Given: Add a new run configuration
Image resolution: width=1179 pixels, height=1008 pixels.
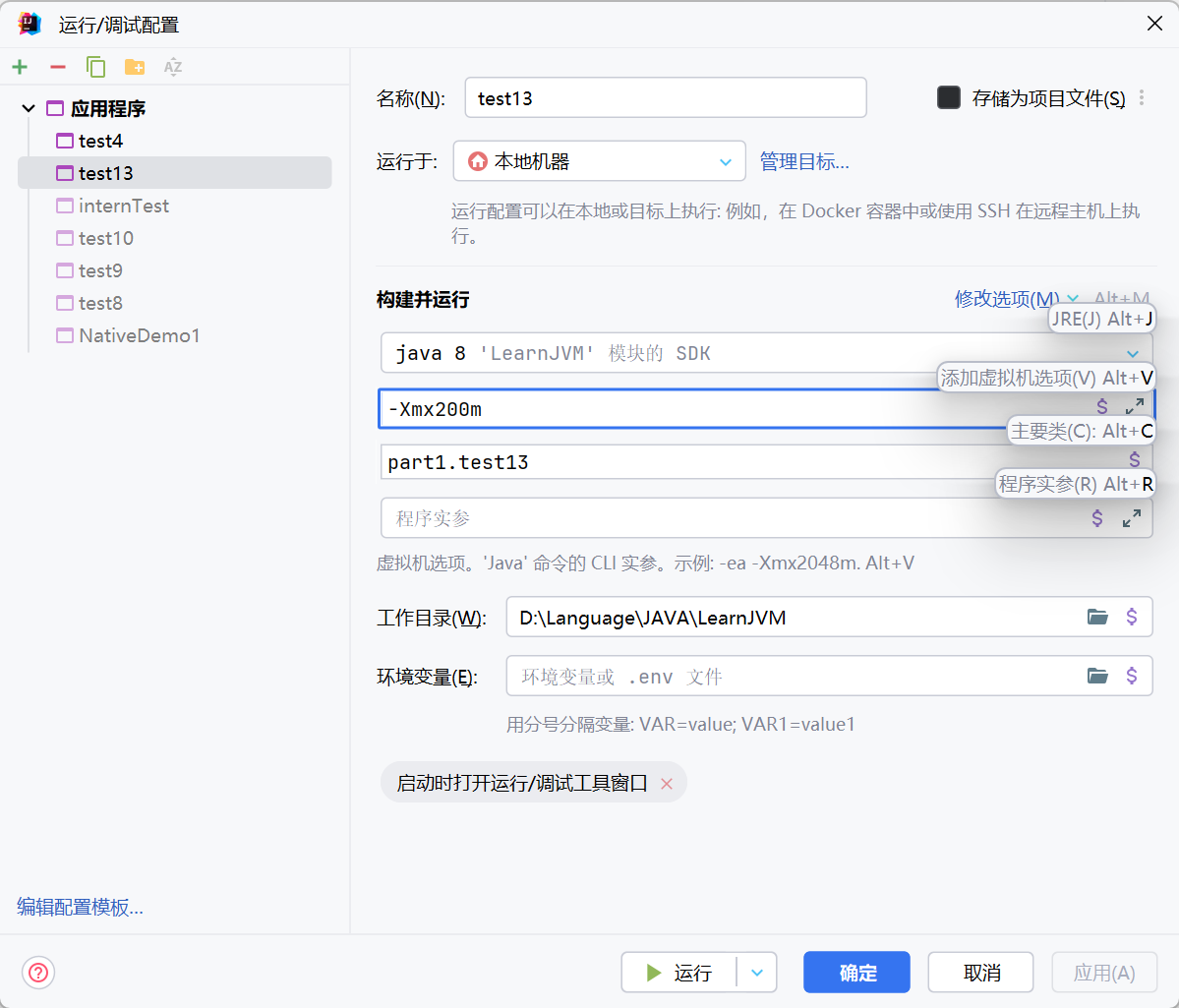Looking at the screenshot, I should point(20,67).
